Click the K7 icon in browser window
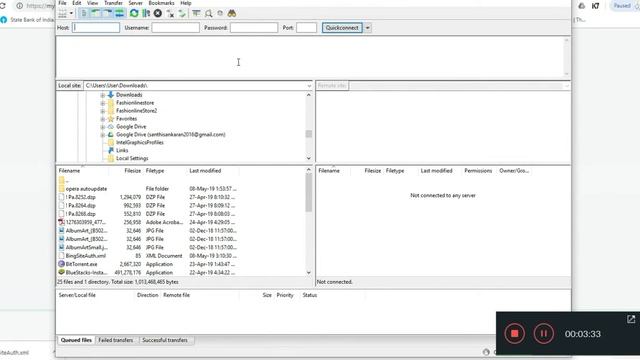The width and height of the screenshot is (640, 360). pyautogui.click(x=596, y=6)
